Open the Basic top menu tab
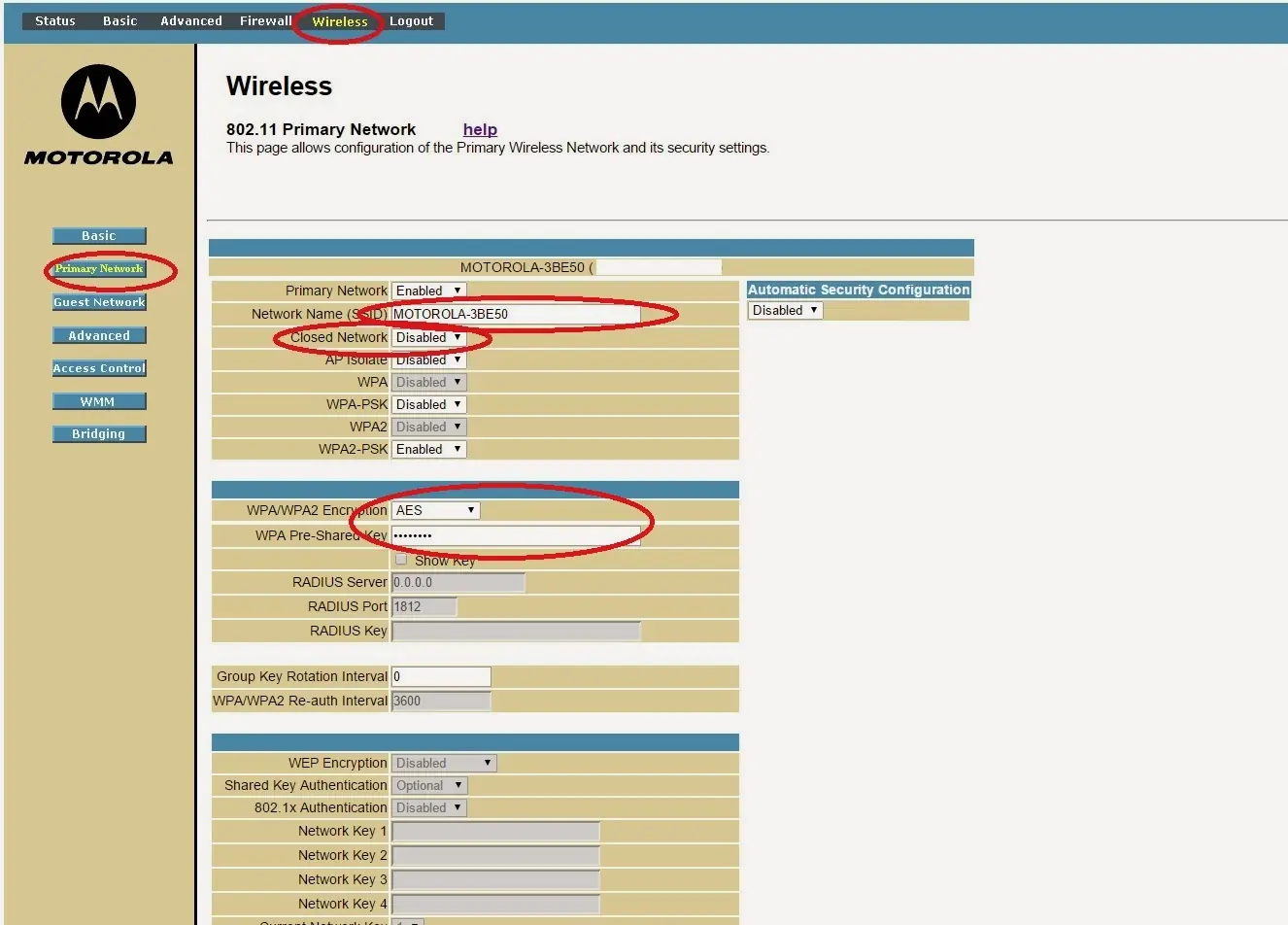 pyautogui.click(x=120, y=20)
